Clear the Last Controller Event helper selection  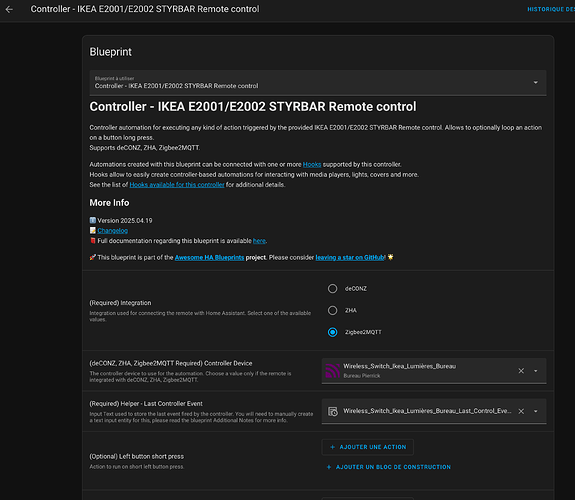(521, 411)
